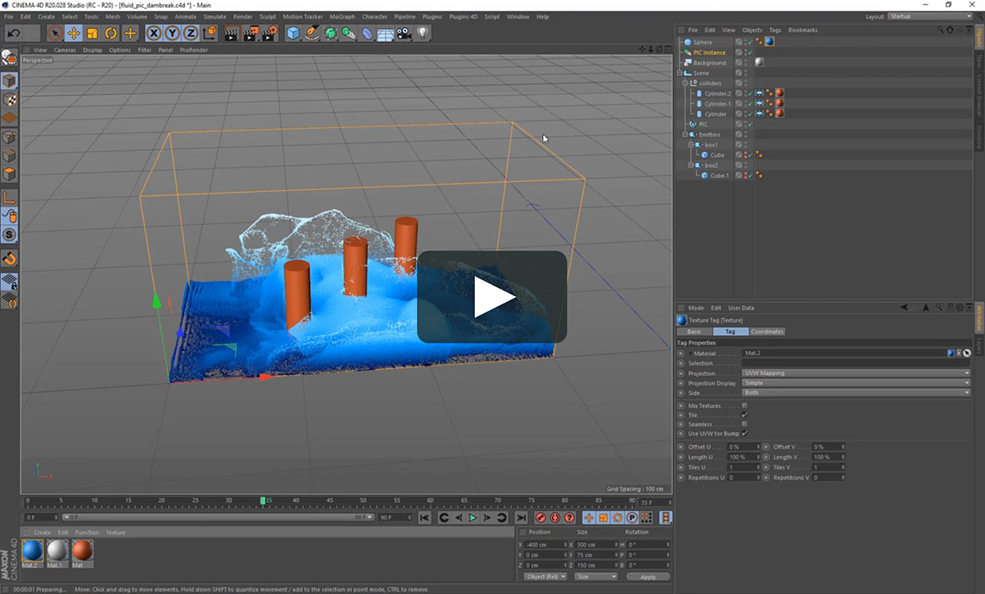Toggle visibility dots next to Sphere object
This screenshot has width=985, height=594.
click(x=747, y=41)
